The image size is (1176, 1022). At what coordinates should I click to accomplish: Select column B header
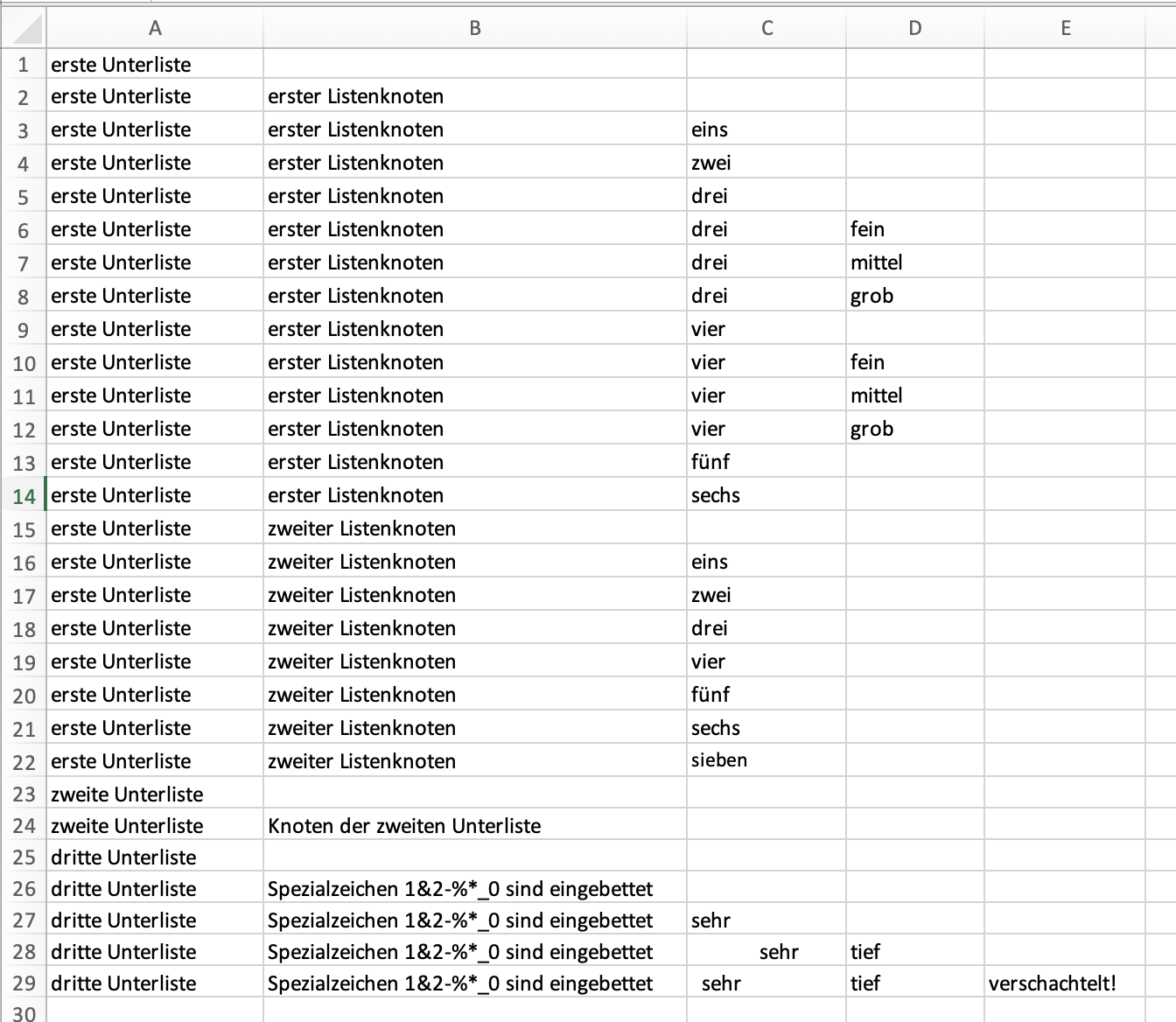click(475, 28)
